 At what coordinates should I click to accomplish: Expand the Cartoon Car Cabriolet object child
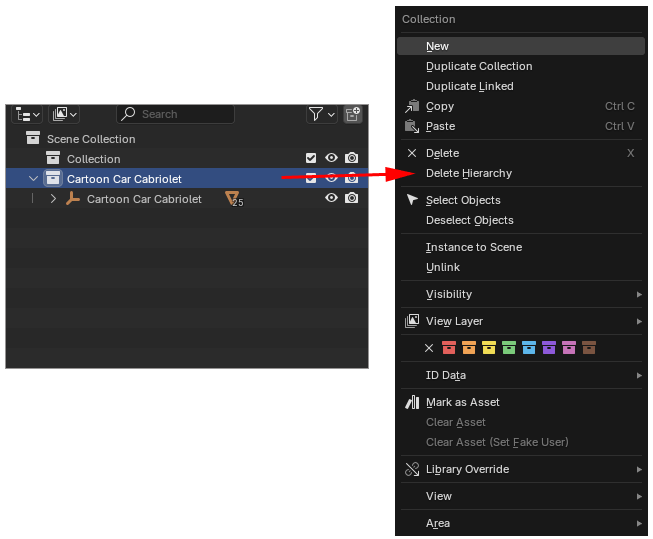coord(53,199)
